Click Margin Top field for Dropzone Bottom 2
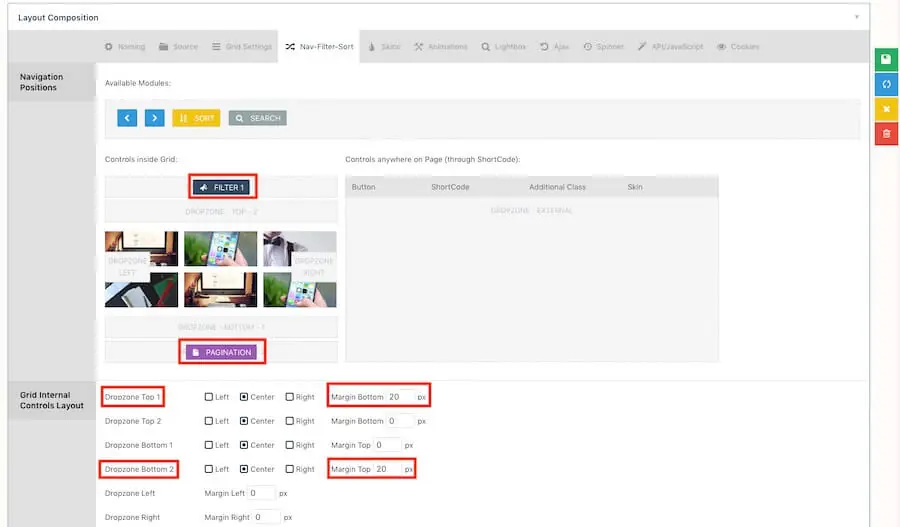This screenshot has height=527, width=900. (x=387, y=469)
